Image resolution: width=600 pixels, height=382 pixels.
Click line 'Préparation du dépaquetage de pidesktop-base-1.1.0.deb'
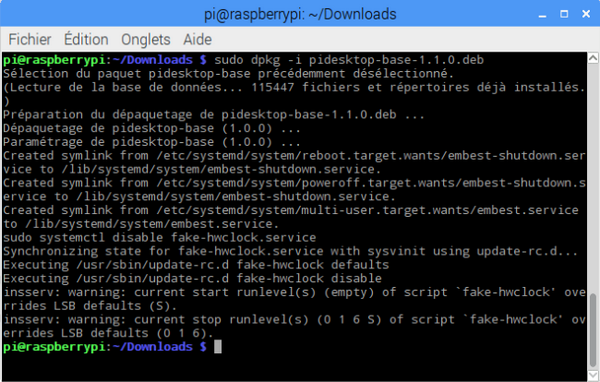[x=214, y=115]
